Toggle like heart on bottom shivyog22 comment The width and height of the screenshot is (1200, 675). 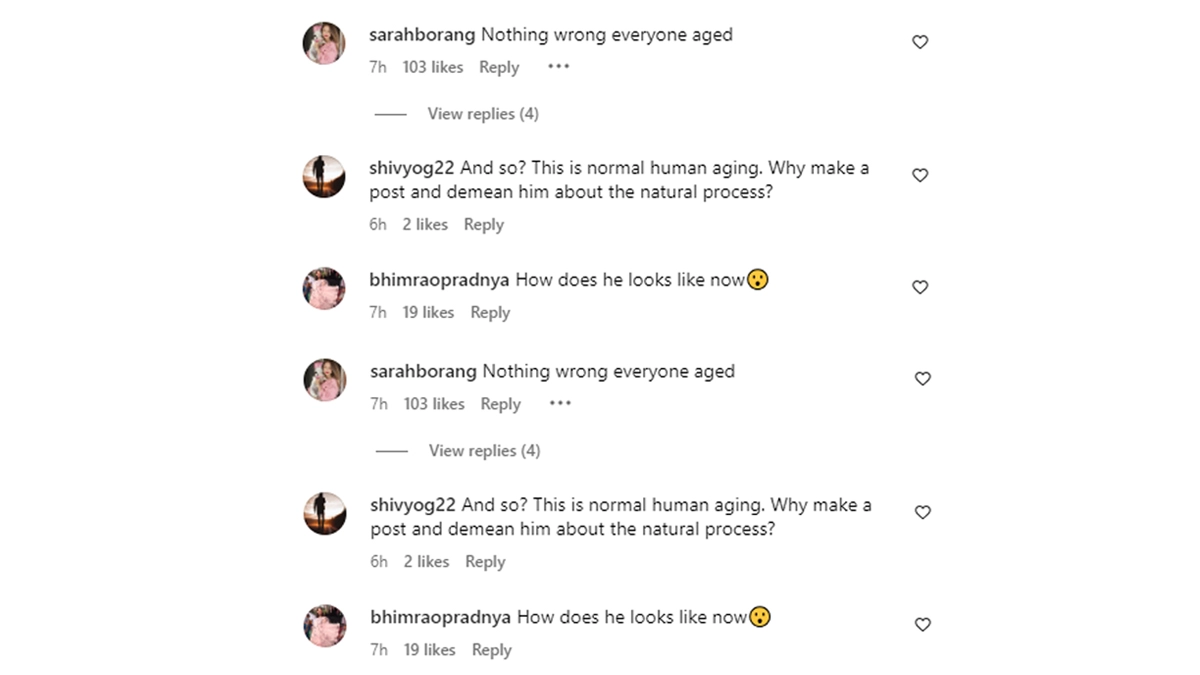(922, 512)
